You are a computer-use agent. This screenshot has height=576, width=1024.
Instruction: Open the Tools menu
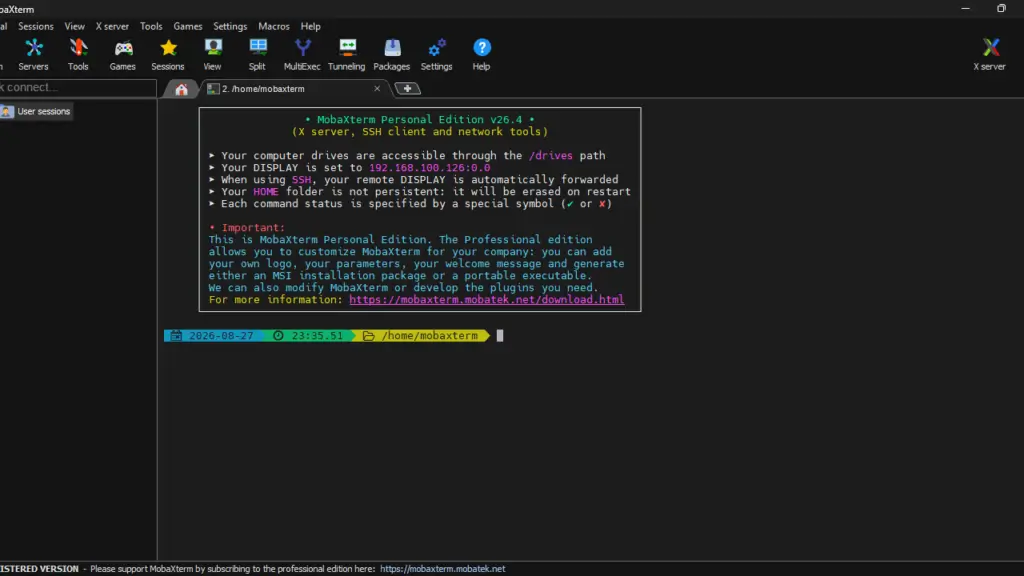[151, 26]
